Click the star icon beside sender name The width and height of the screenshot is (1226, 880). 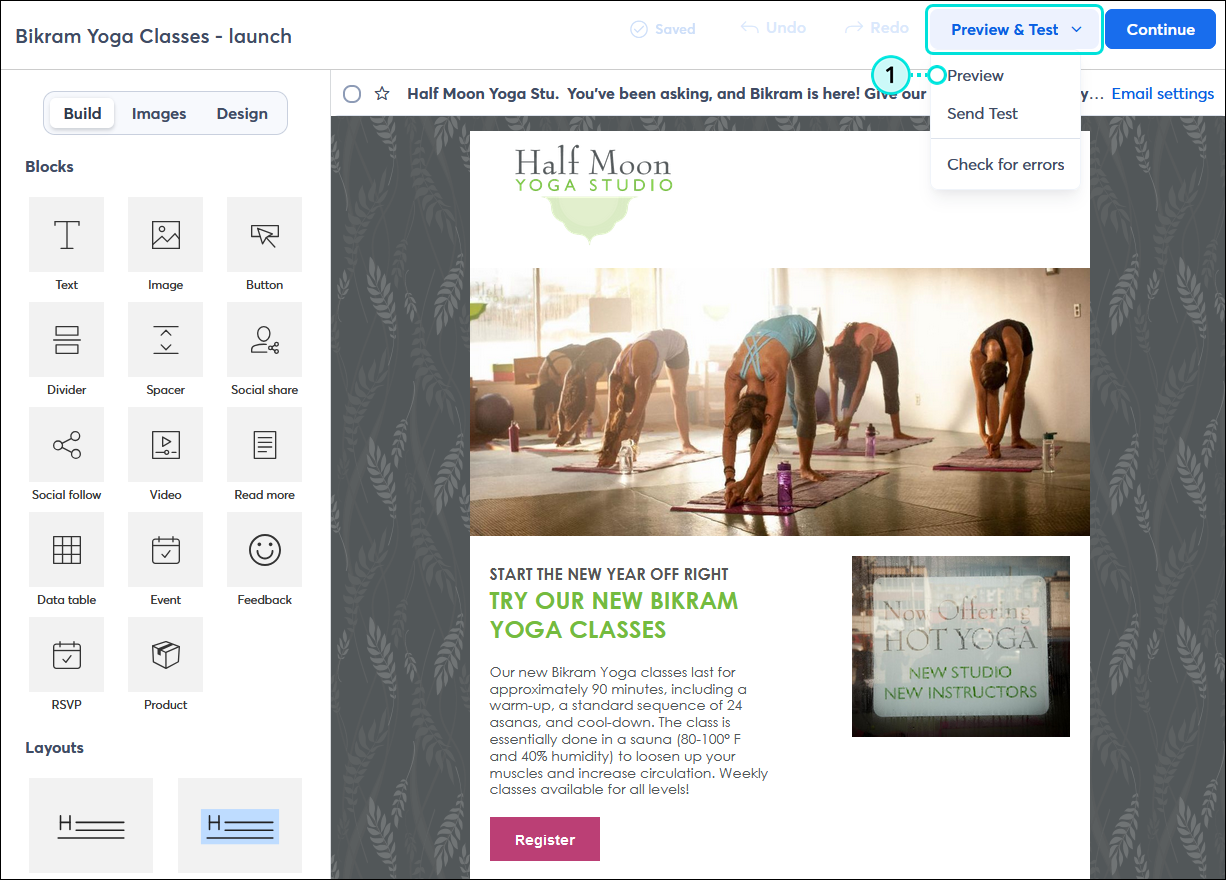[x=382, y=94]
